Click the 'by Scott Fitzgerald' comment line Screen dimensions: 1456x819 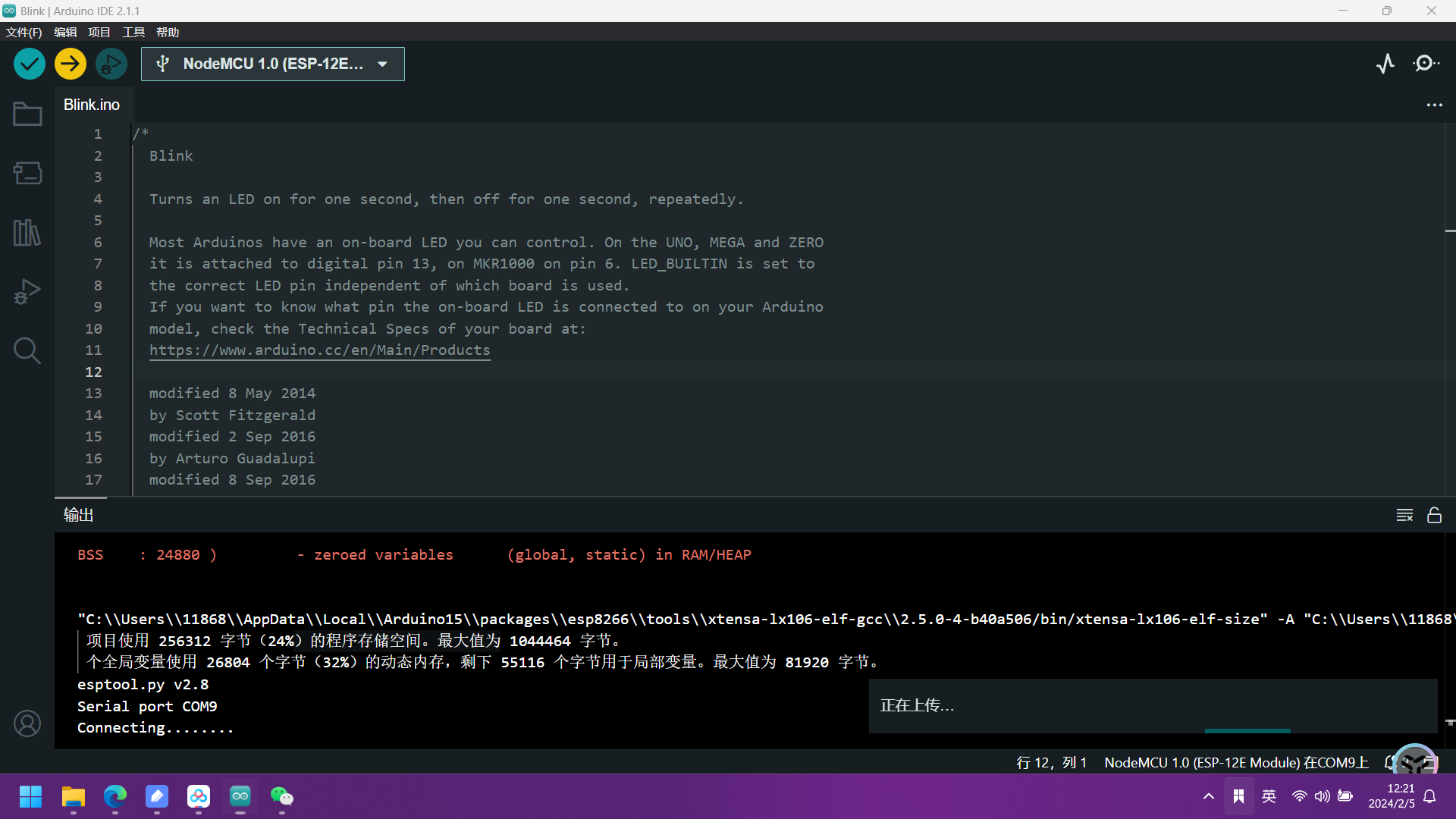click(232, 415)
